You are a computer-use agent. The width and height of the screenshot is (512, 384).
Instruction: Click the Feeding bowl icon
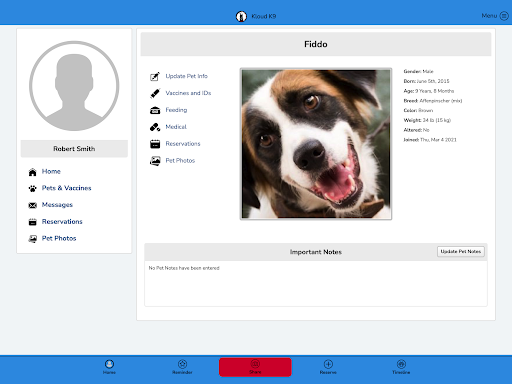pos(155,110)
